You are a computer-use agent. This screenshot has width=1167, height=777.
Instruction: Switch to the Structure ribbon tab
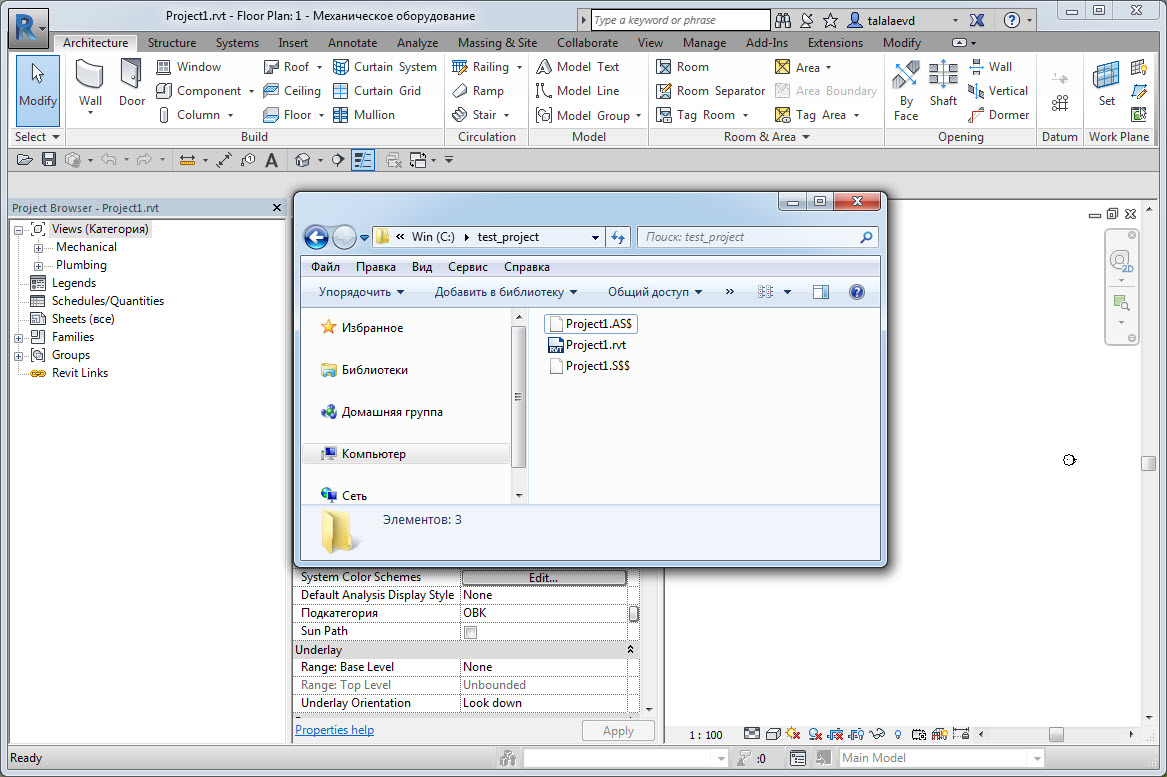(x=171, y=43)
